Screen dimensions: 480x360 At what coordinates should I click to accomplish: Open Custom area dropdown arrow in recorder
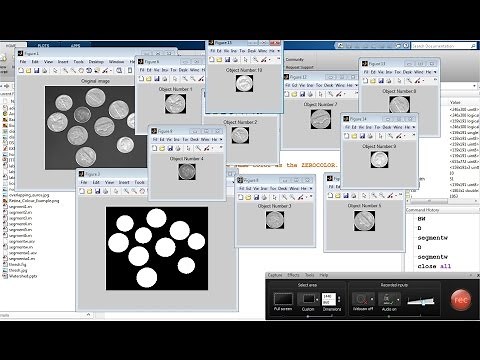point(317,299)
